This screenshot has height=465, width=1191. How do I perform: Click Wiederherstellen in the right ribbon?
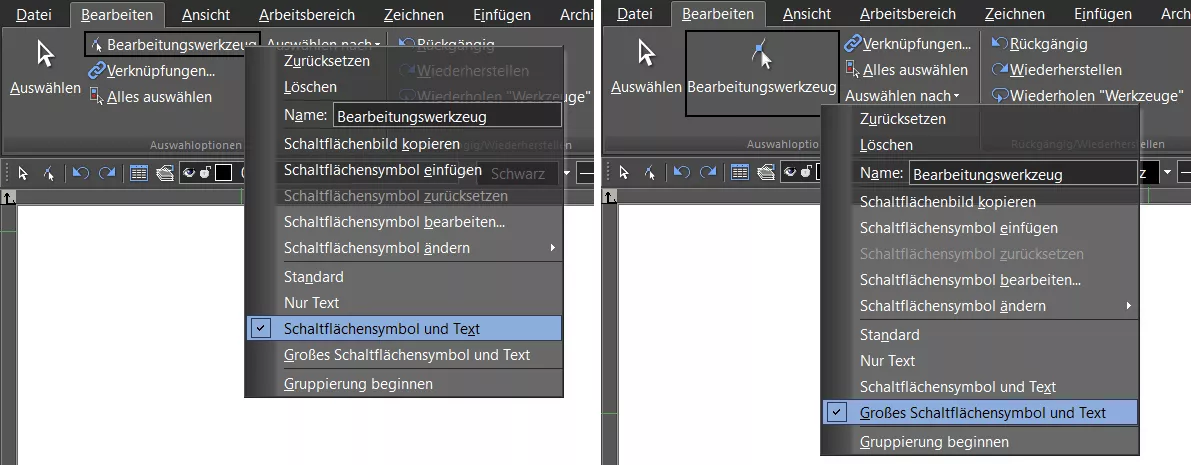[x=1056, y=70]
